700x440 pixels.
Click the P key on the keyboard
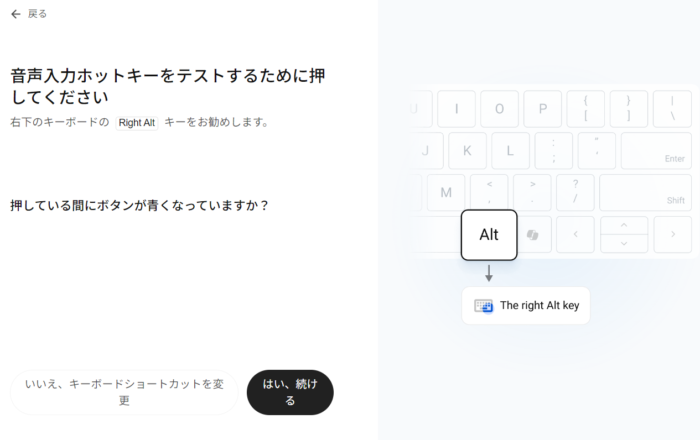click(542, 109)
